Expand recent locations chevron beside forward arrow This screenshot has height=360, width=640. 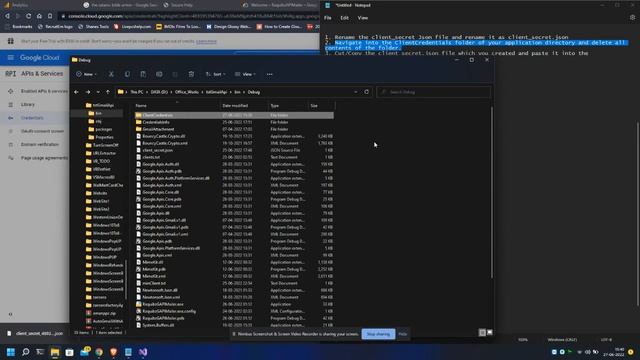98,92
